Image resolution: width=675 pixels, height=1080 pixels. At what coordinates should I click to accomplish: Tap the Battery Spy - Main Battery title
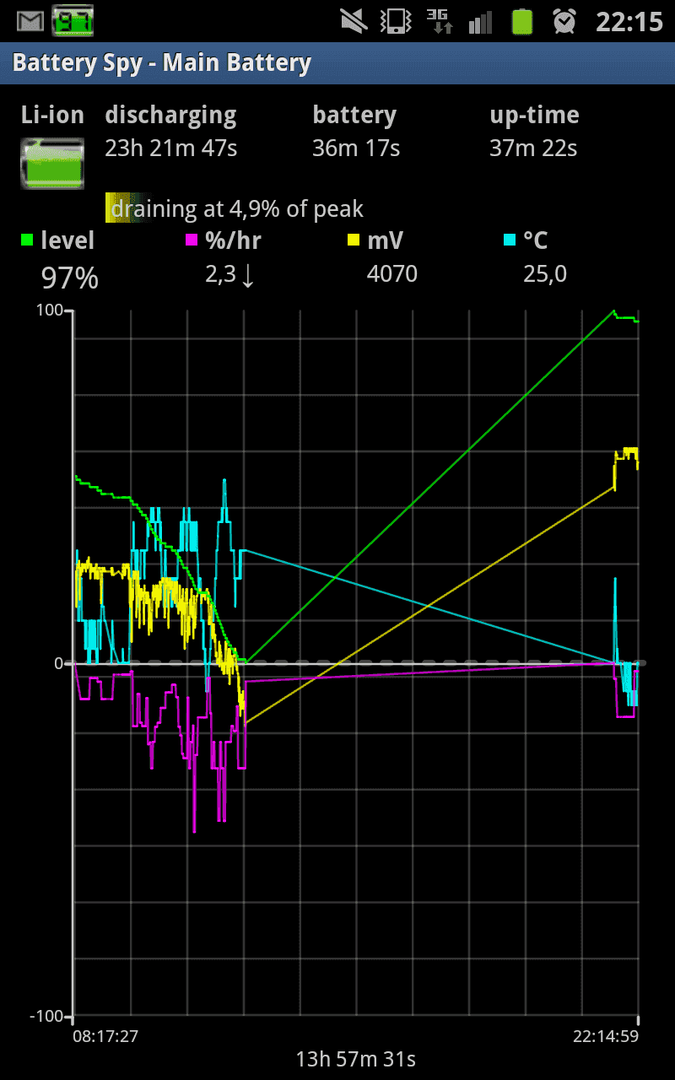(162, 63)
